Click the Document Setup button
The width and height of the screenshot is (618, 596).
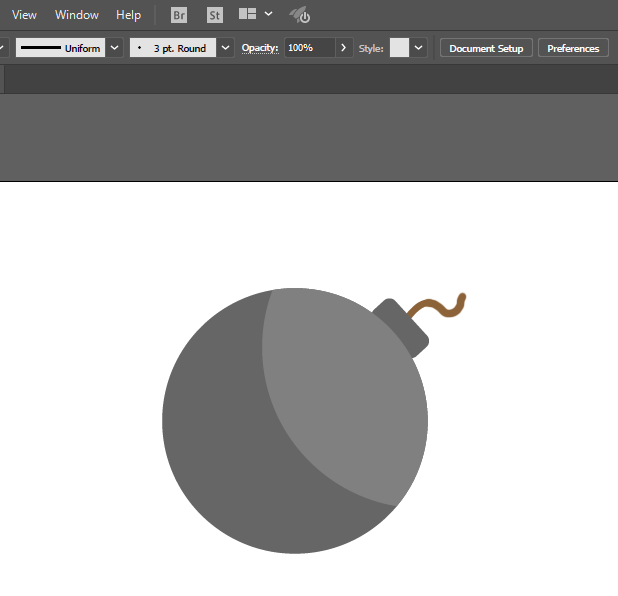point(486,48)
